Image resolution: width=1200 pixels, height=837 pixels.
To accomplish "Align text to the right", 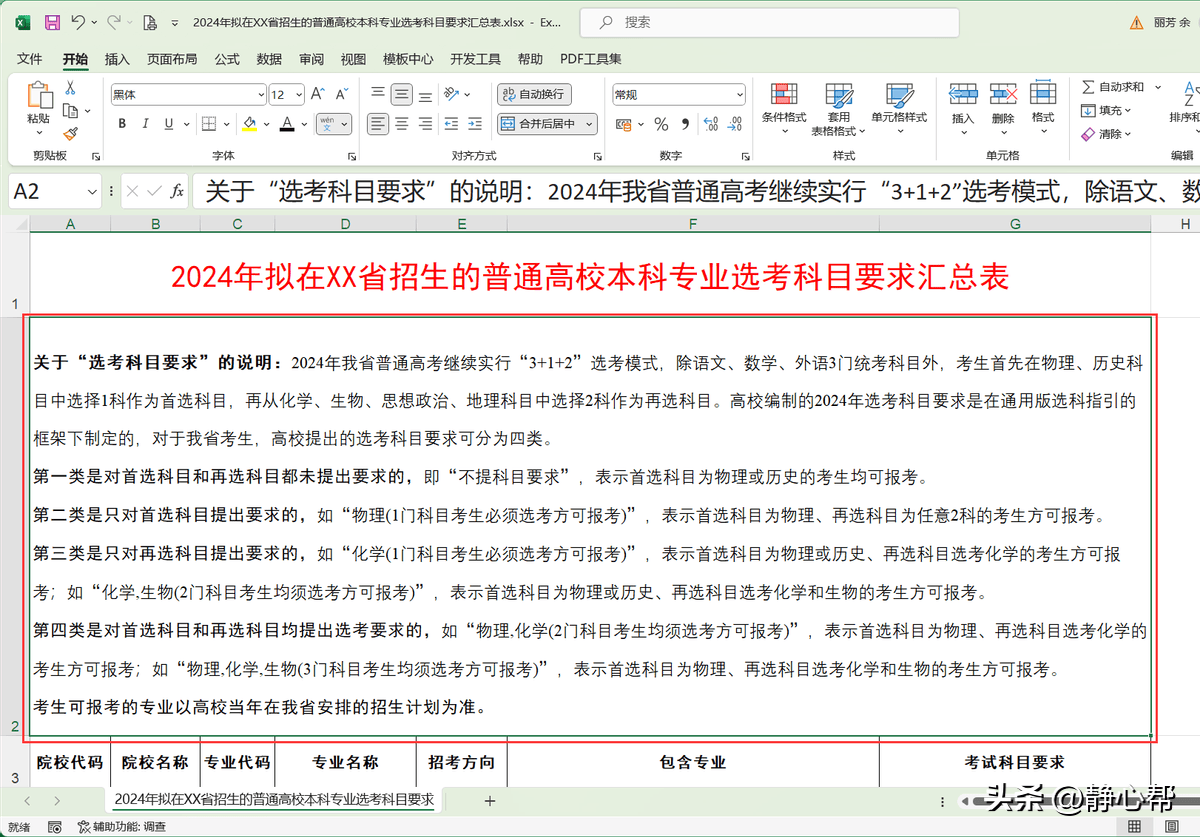I will point(426,124).
